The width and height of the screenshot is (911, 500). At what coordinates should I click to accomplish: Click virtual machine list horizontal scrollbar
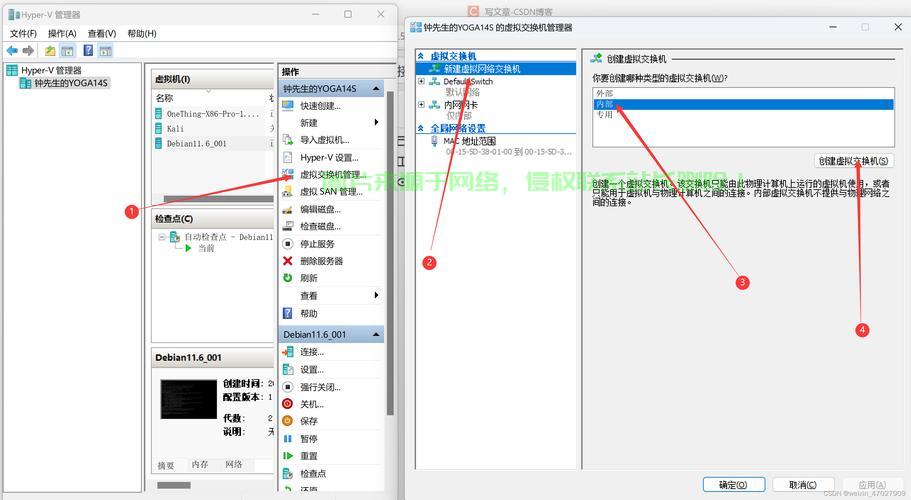coord(218,199)
